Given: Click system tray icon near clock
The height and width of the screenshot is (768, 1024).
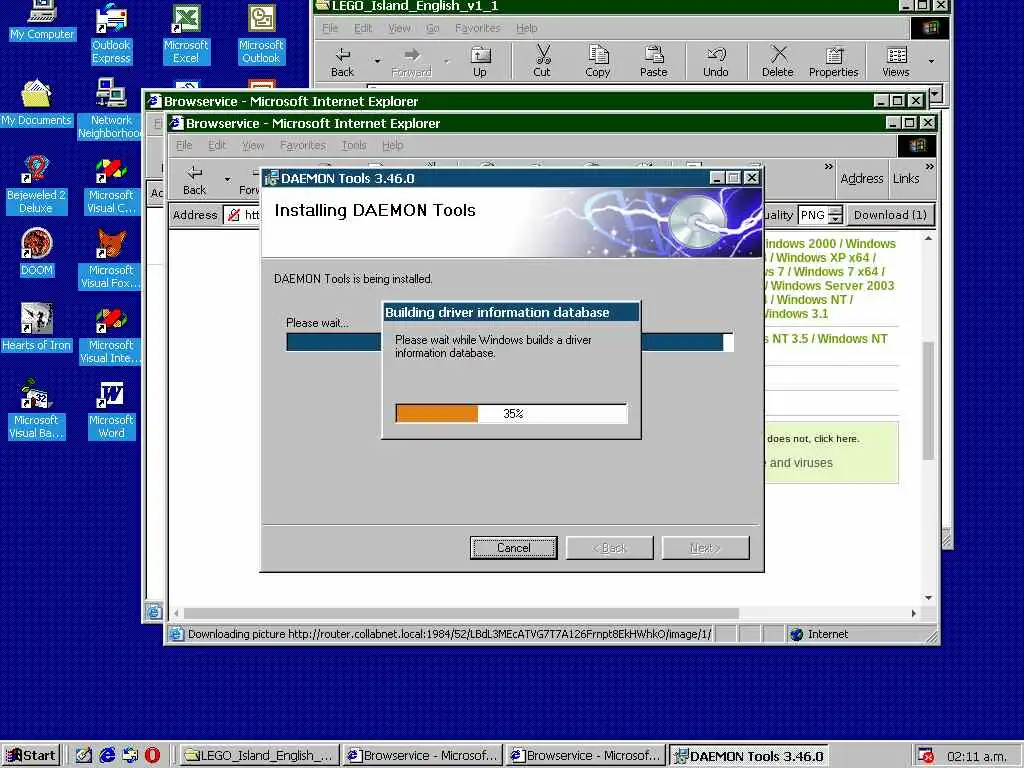Looking at the screenshot, I should click(926, 756).
